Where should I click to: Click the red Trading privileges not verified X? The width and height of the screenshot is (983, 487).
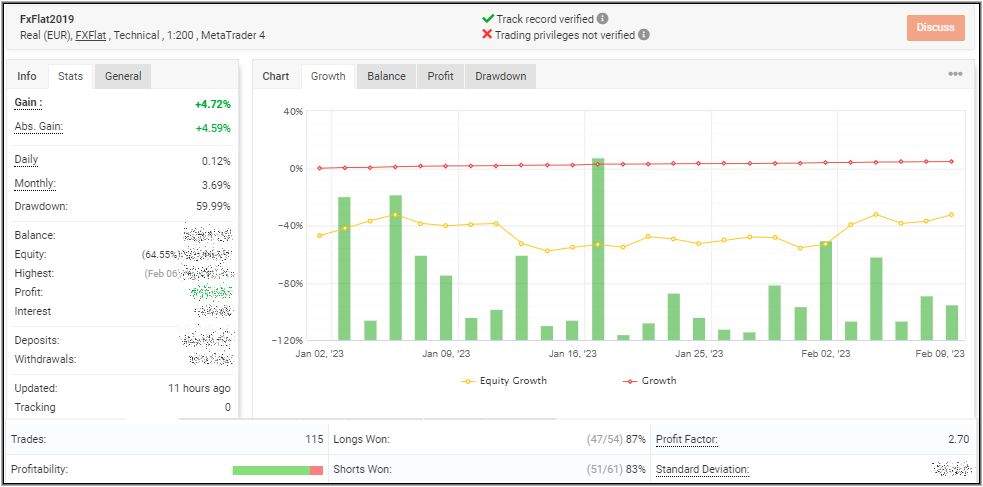(x=487, y=34)
